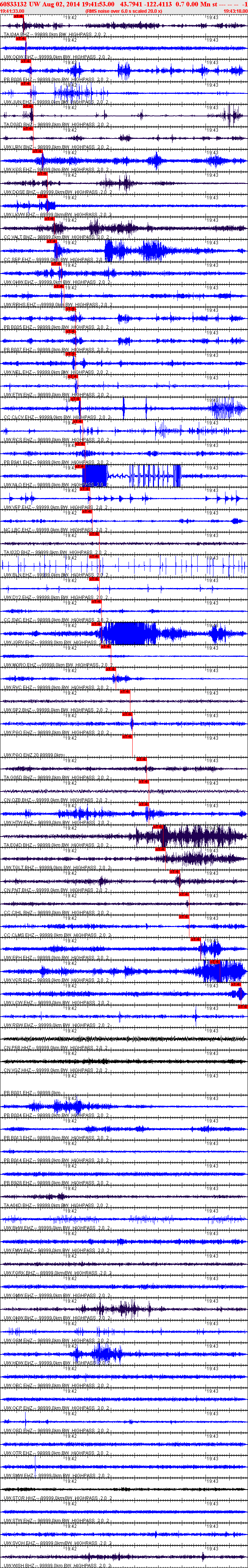Select the CC VALT BHZ station label

point(57,238)
